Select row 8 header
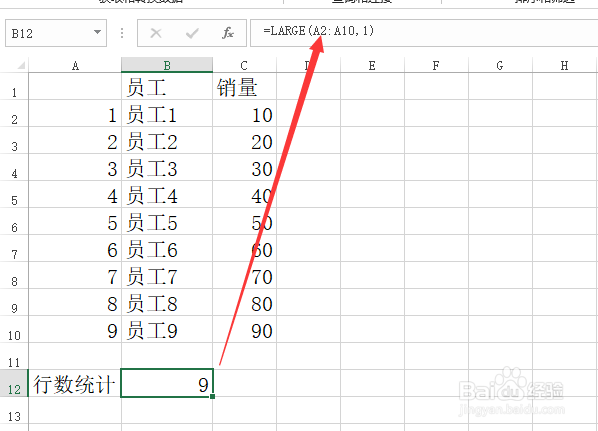Viewport: 598px width, 431px height. [x=14, y=275]
